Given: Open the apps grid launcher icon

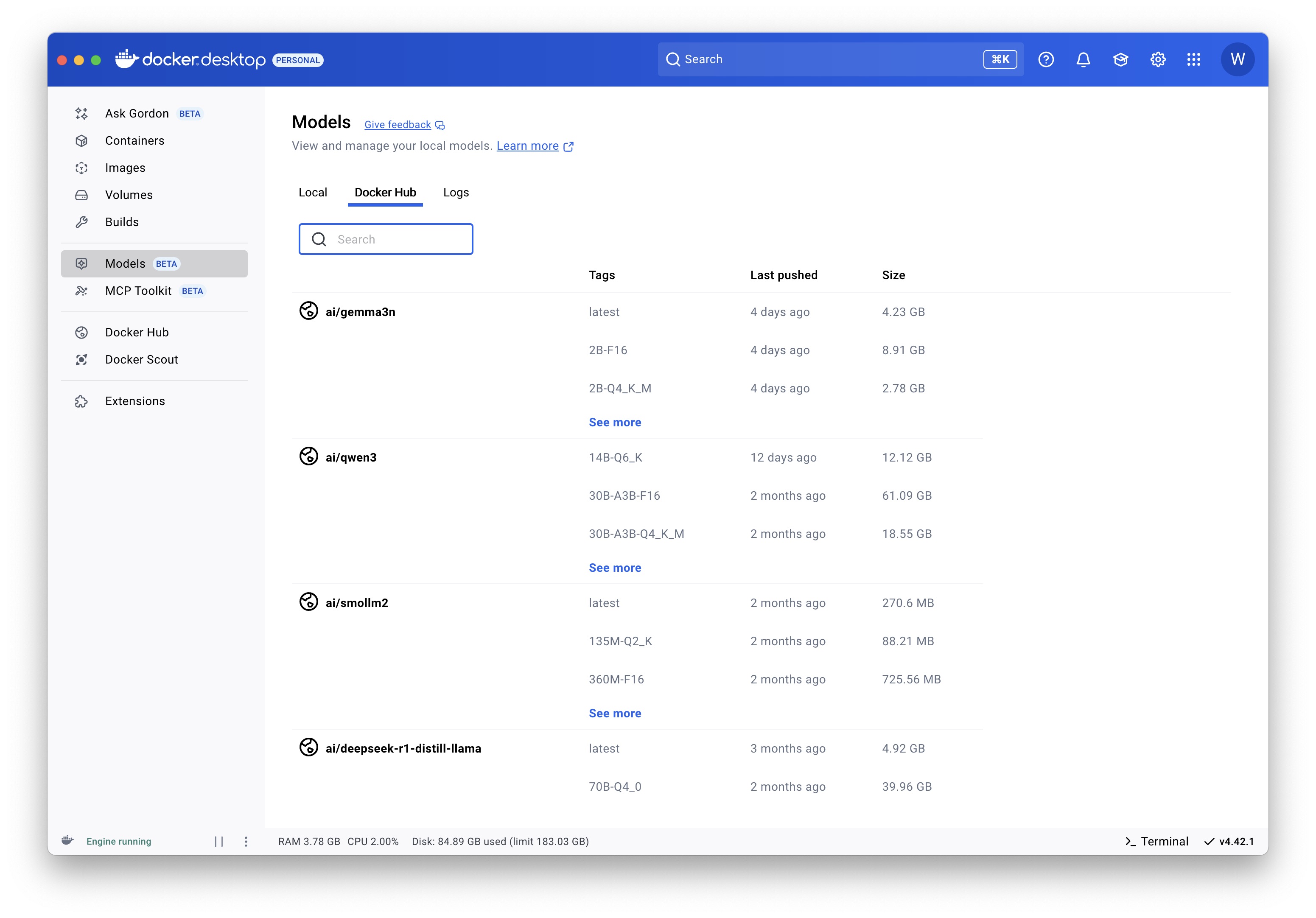Looking at the screenshot, I should pyautogui.click(x=1193, y=59).
